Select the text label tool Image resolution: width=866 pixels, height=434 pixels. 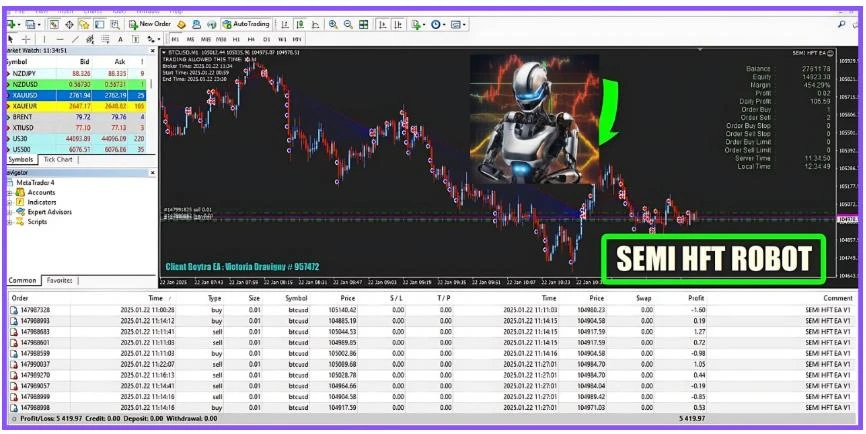(x=135, y=39)
